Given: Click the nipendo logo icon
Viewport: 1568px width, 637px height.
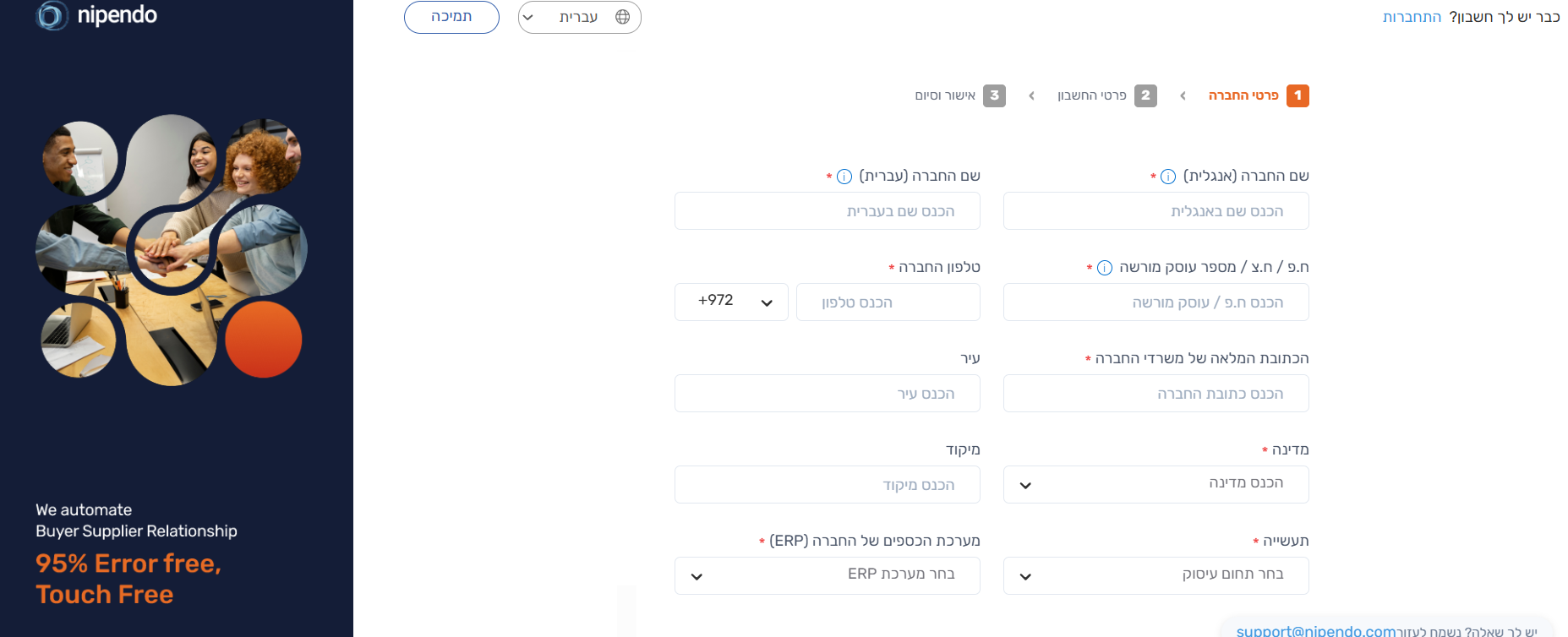Looking at the screenshot, I should coord(52,15).
